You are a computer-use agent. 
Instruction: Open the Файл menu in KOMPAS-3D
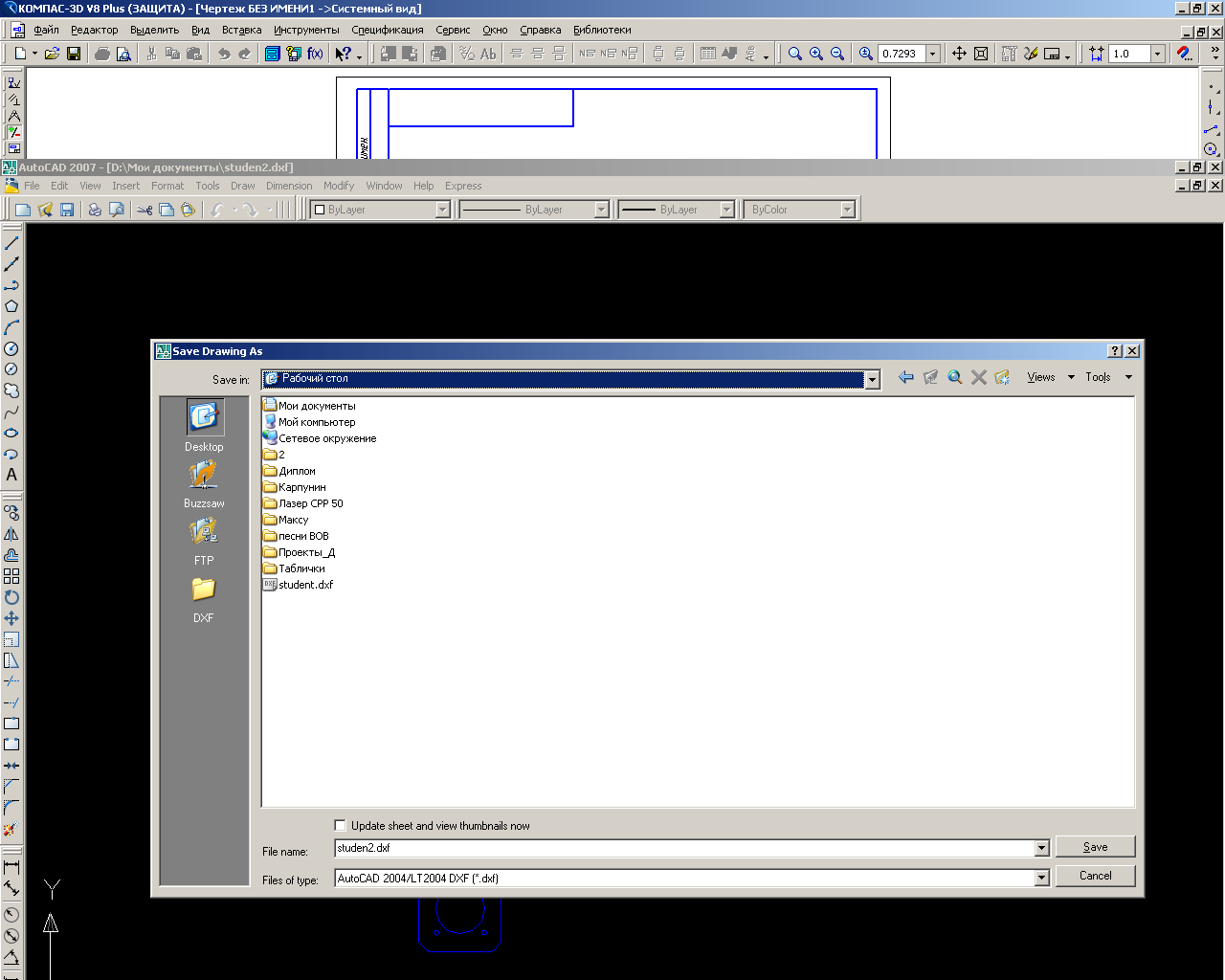[46, 30]
